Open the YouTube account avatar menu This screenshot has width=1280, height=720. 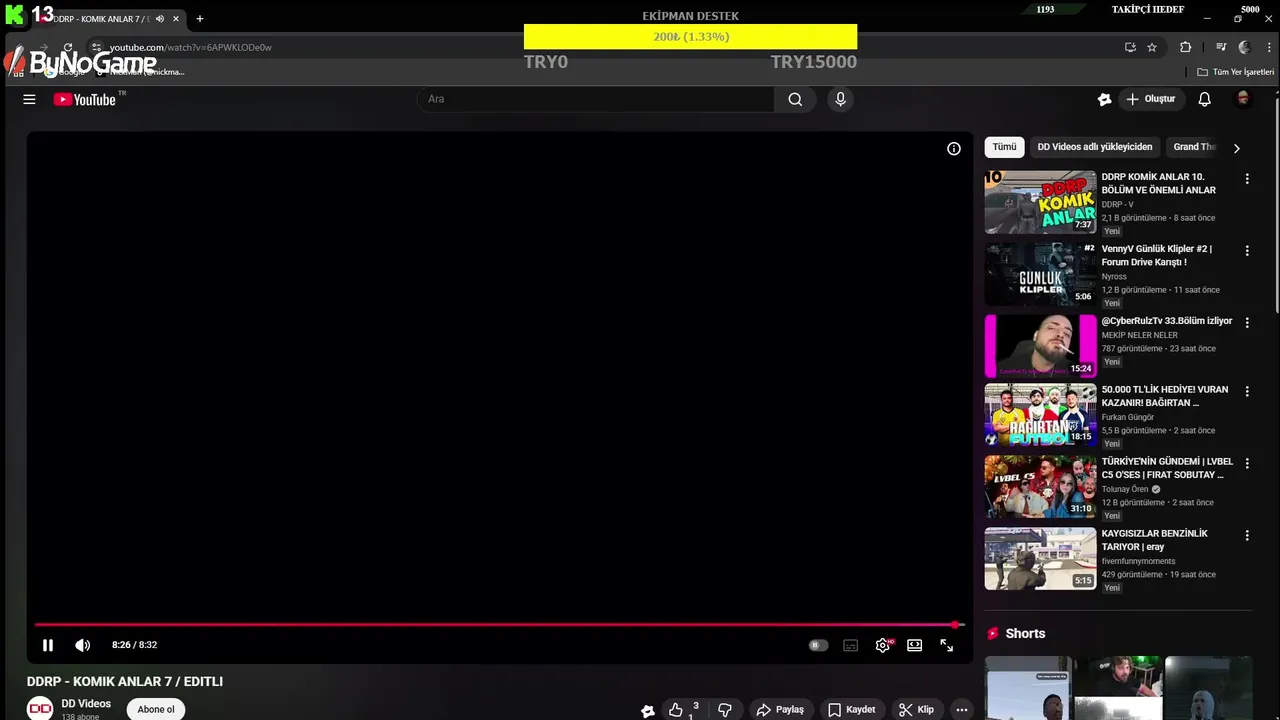(x=1243, y=98)
